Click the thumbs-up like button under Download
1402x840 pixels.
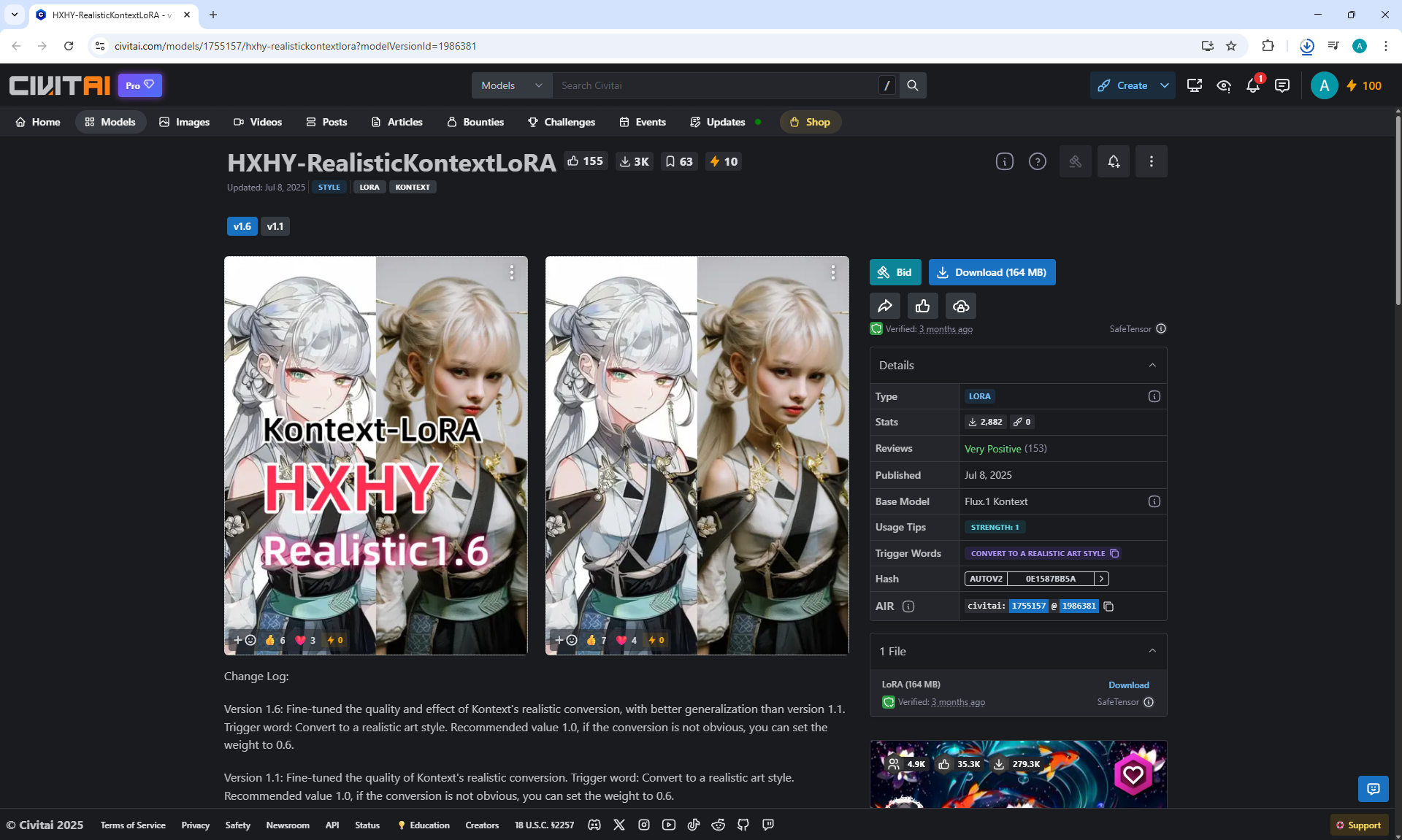tap(922, 306)
